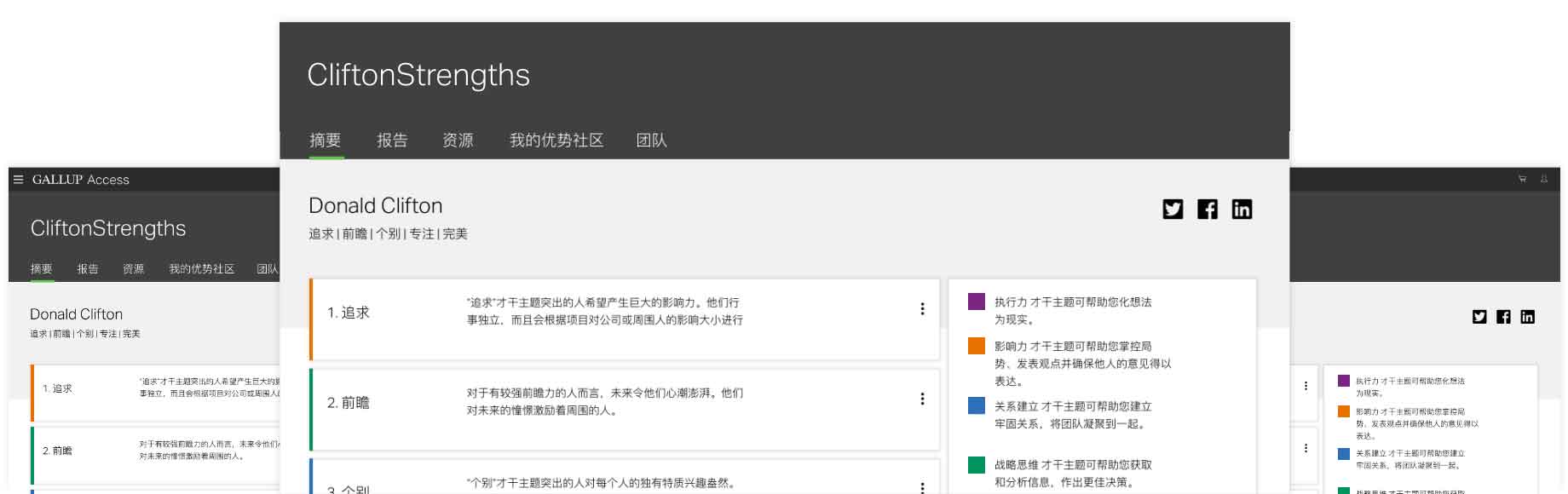The image size is (1568, 494).
Task: Click the orange 影响力 color legend square
Action: point(977,346)
